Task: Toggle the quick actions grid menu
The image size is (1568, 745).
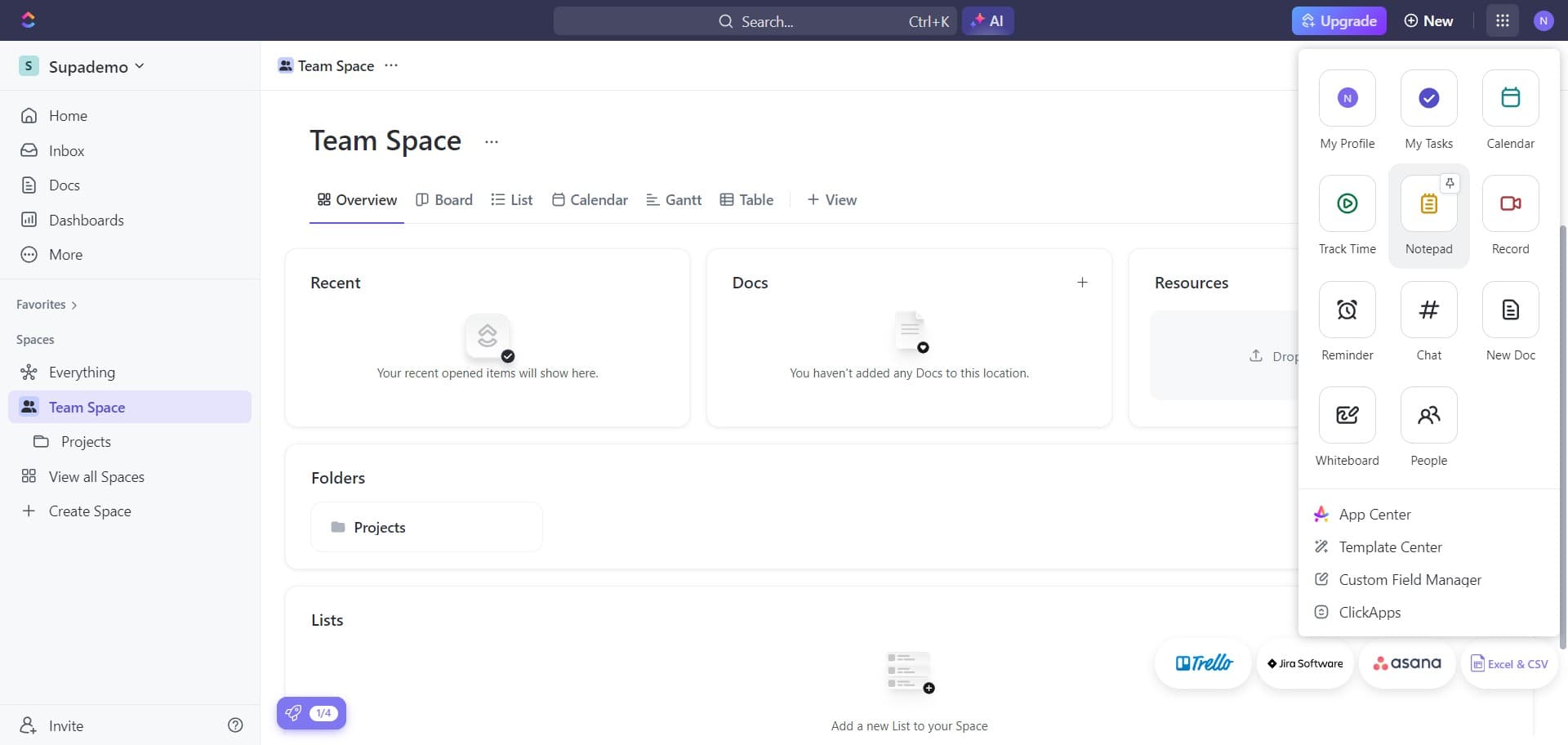Action: (1502, 21)
